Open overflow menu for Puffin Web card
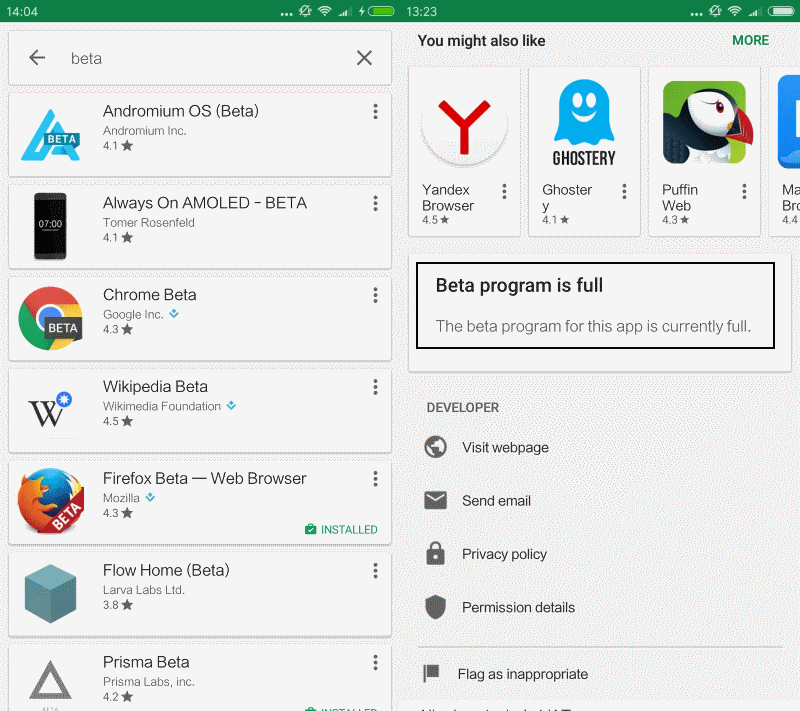The image size is (800, 711). coord(744,191)
